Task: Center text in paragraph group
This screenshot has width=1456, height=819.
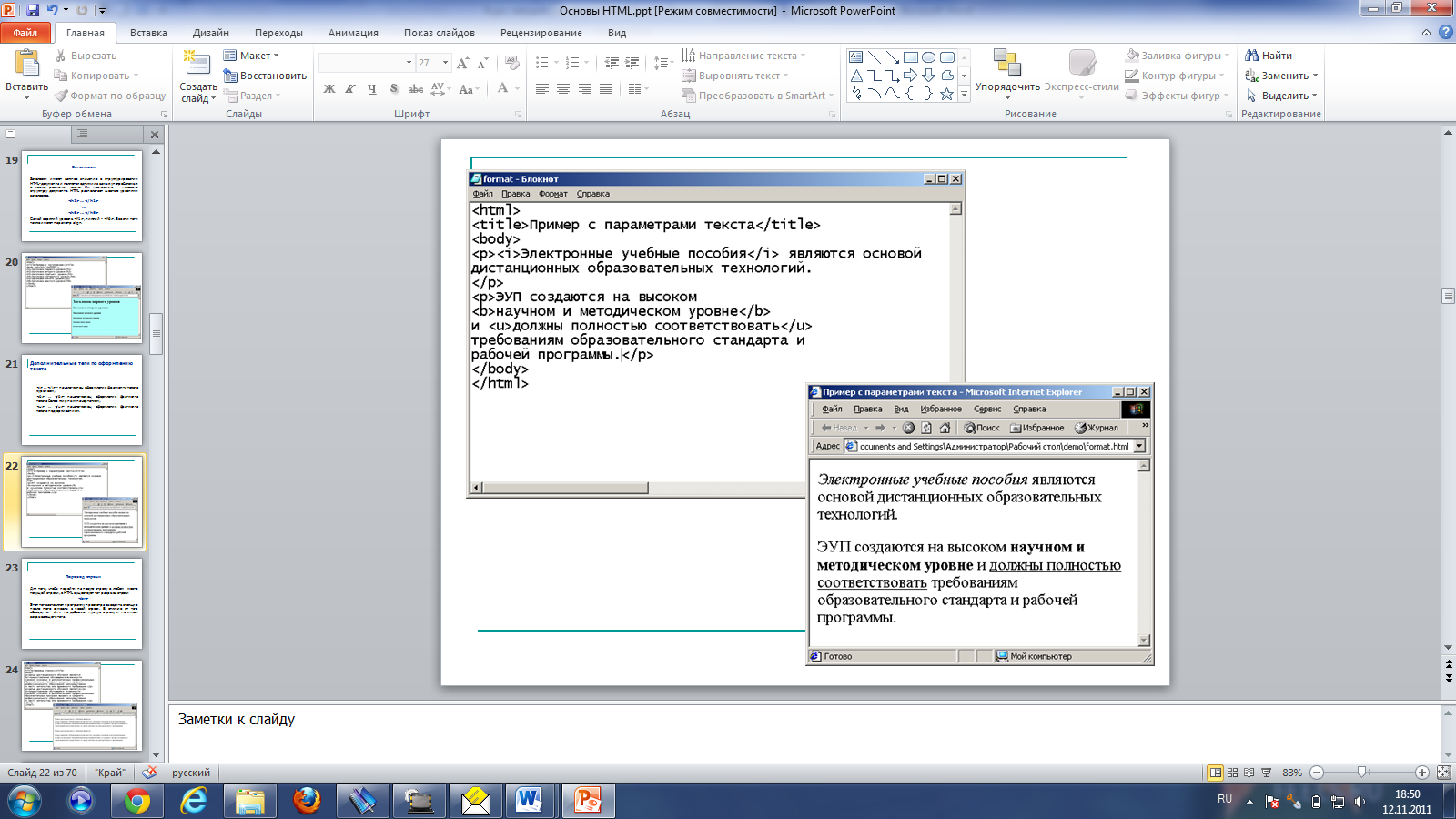Action: [563, 88]
